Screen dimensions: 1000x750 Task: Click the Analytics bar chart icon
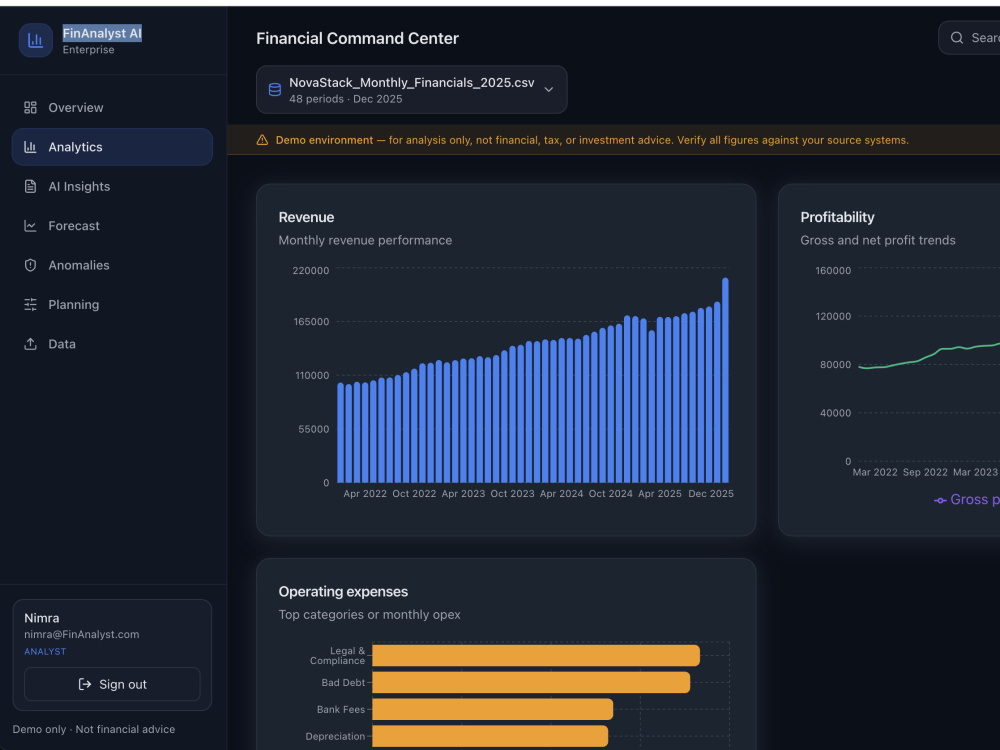30,147
